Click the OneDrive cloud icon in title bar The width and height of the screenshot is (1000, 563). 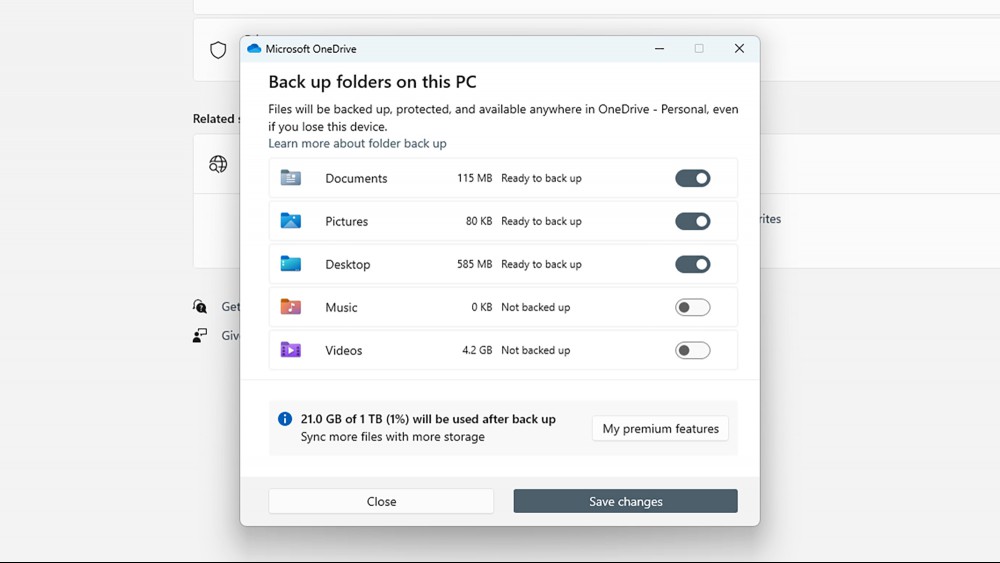click(254, 48)
